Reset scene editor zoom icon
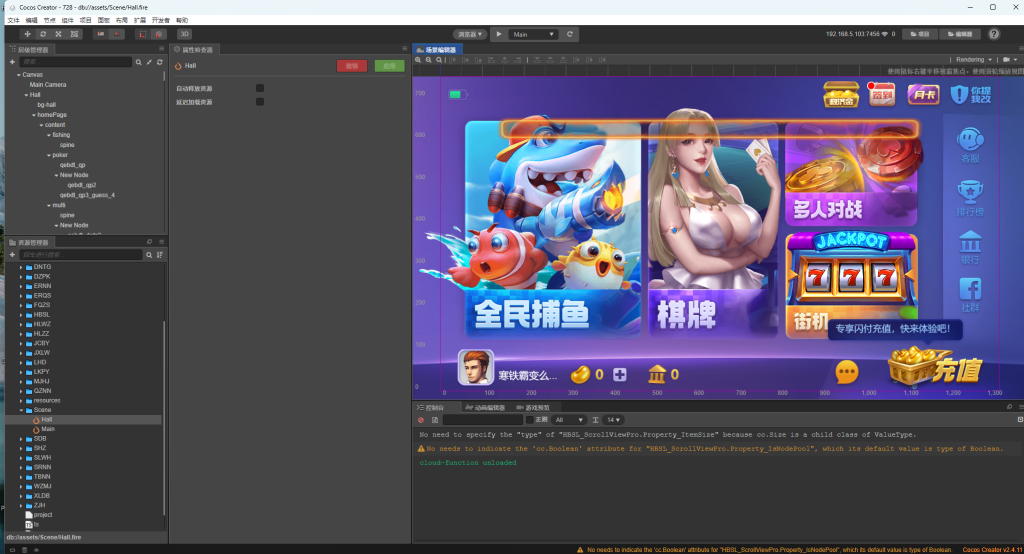 pos(439,59)
